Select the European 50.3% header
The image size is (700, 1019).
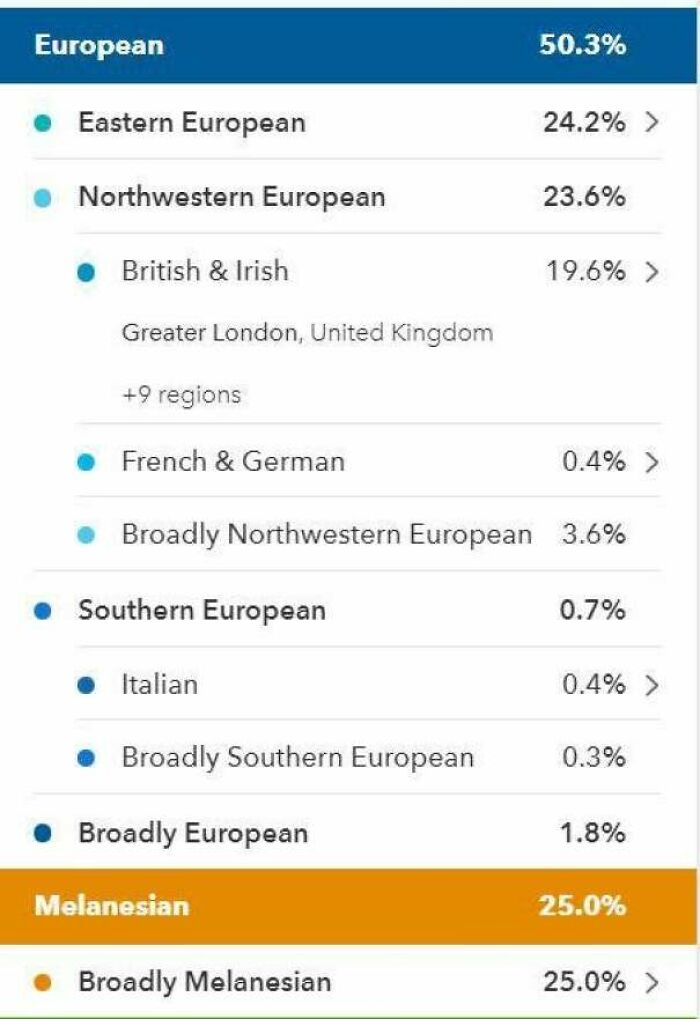(x=350, y=45)
